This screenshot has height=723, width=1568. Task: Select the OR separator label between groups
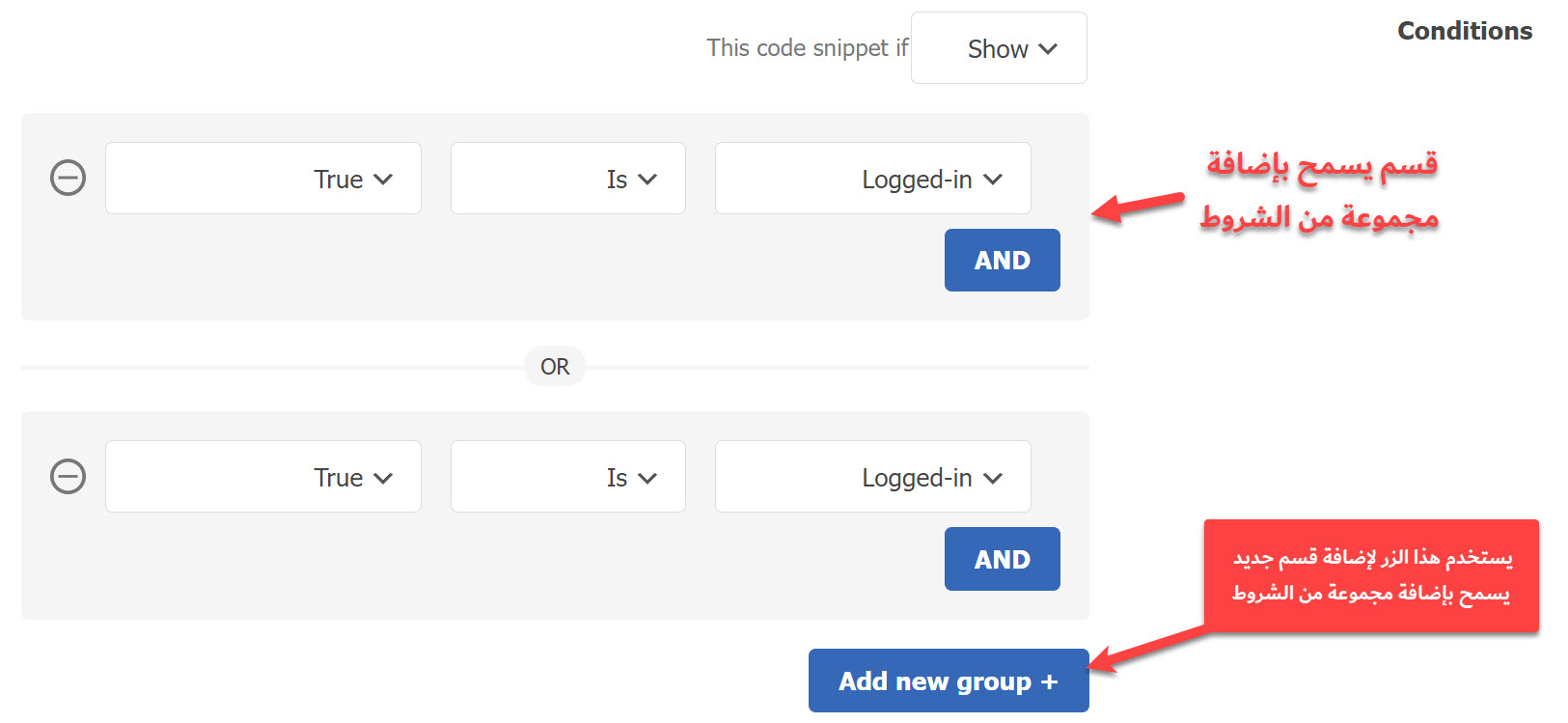coord(555,367)
